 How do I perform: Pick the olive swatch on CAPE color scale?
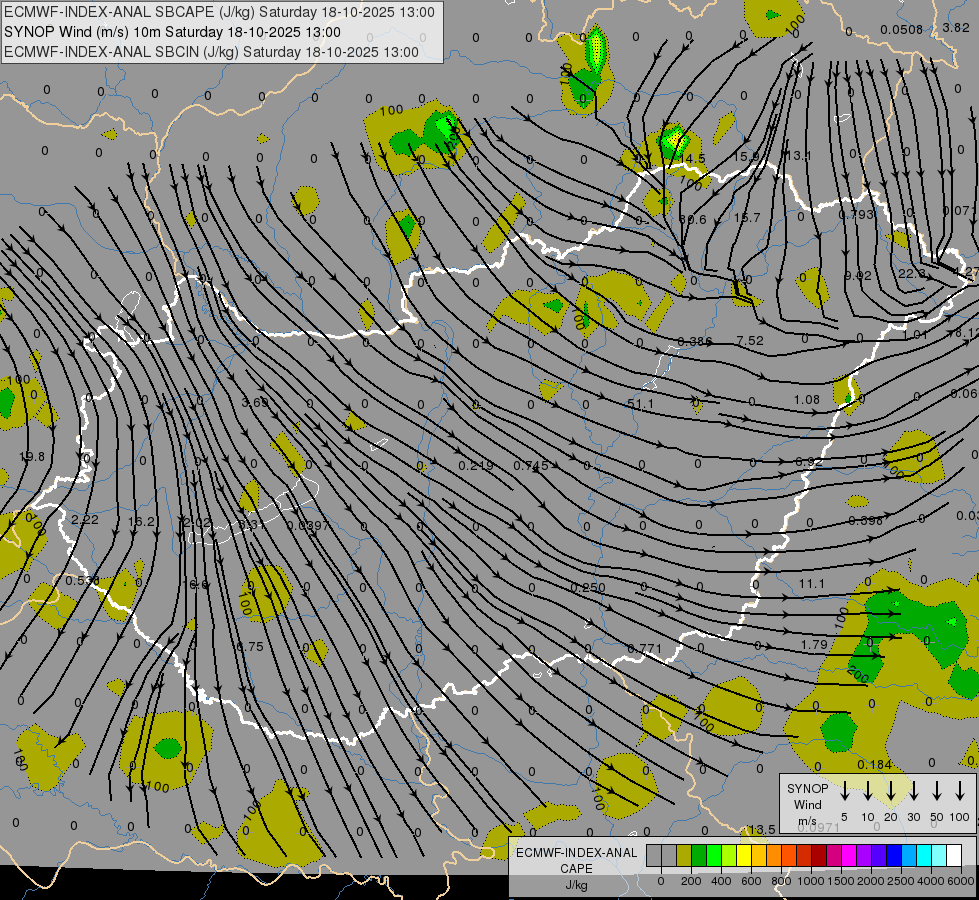(x=684, y=856)
